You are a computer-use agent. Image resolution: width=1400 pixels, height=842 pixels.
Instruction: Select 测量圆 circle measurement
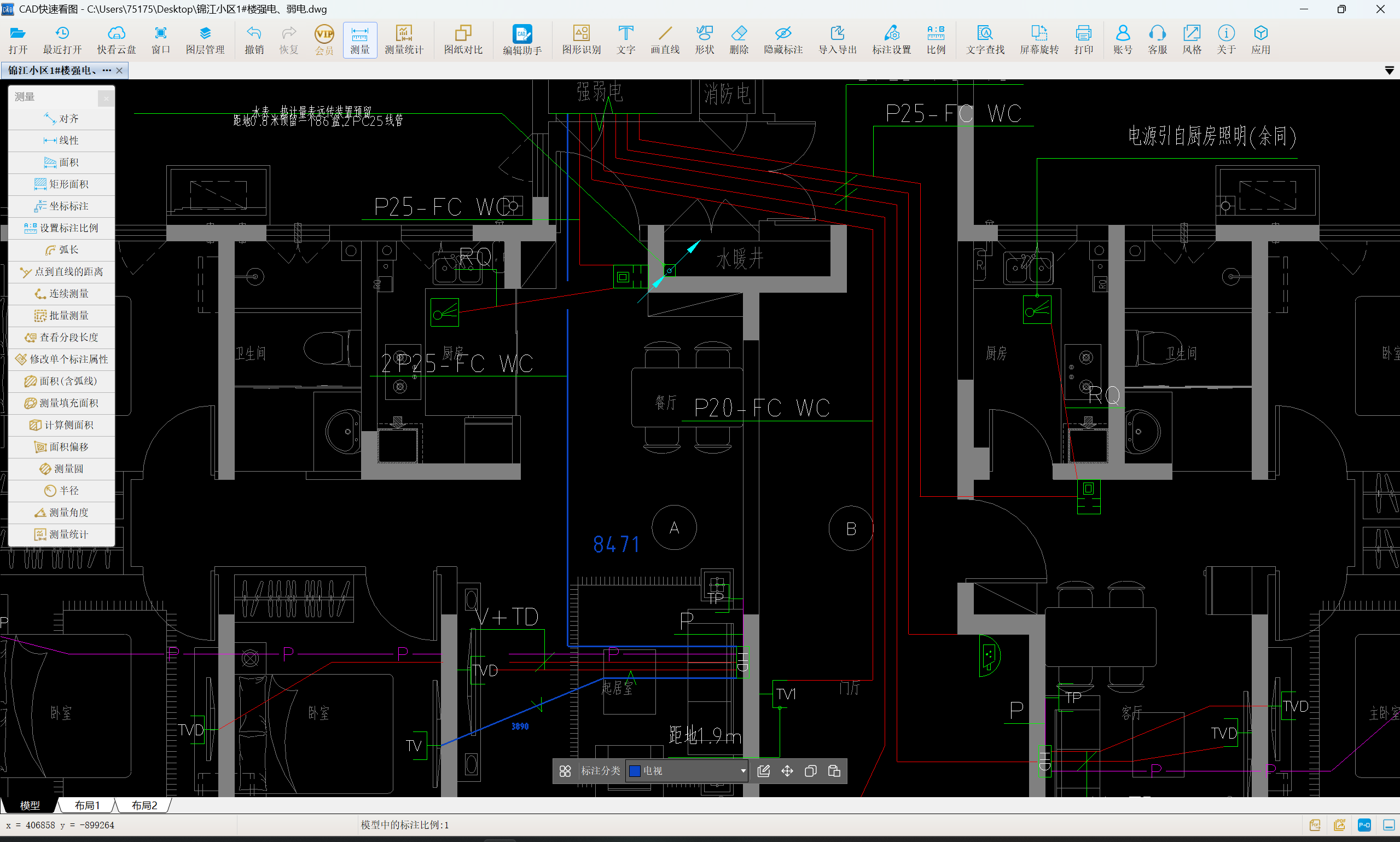(x=61, y=469)
